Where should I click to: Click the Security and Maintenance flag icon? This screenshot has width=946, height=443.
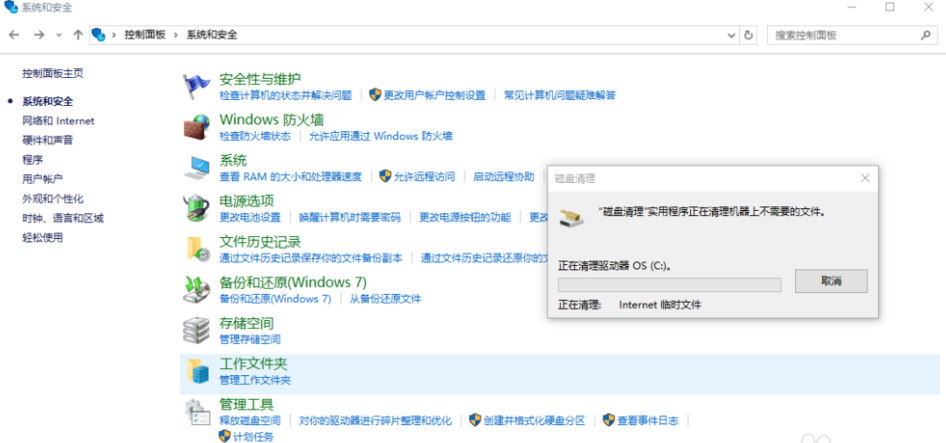tap(196, 86)
